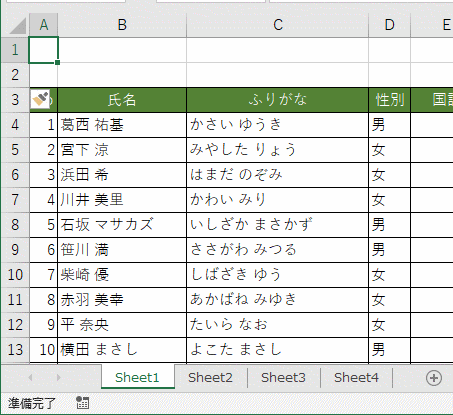This screenshot has width=453, height=415.
Task: Select cell with 横田 まさし
Action: click(122, 350)
